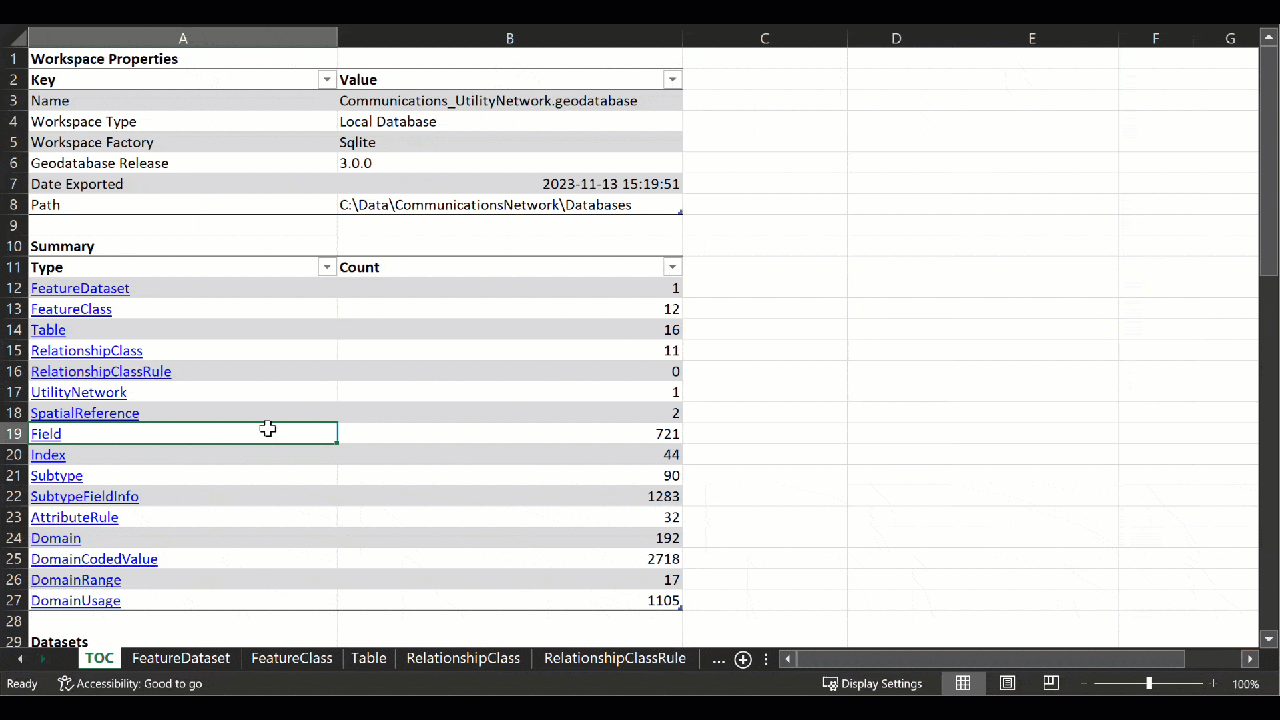The width and height of the screenshot is (1280, 720).
Task: Open the Type column filter dropdown
Action: click(x=326, y=267)
